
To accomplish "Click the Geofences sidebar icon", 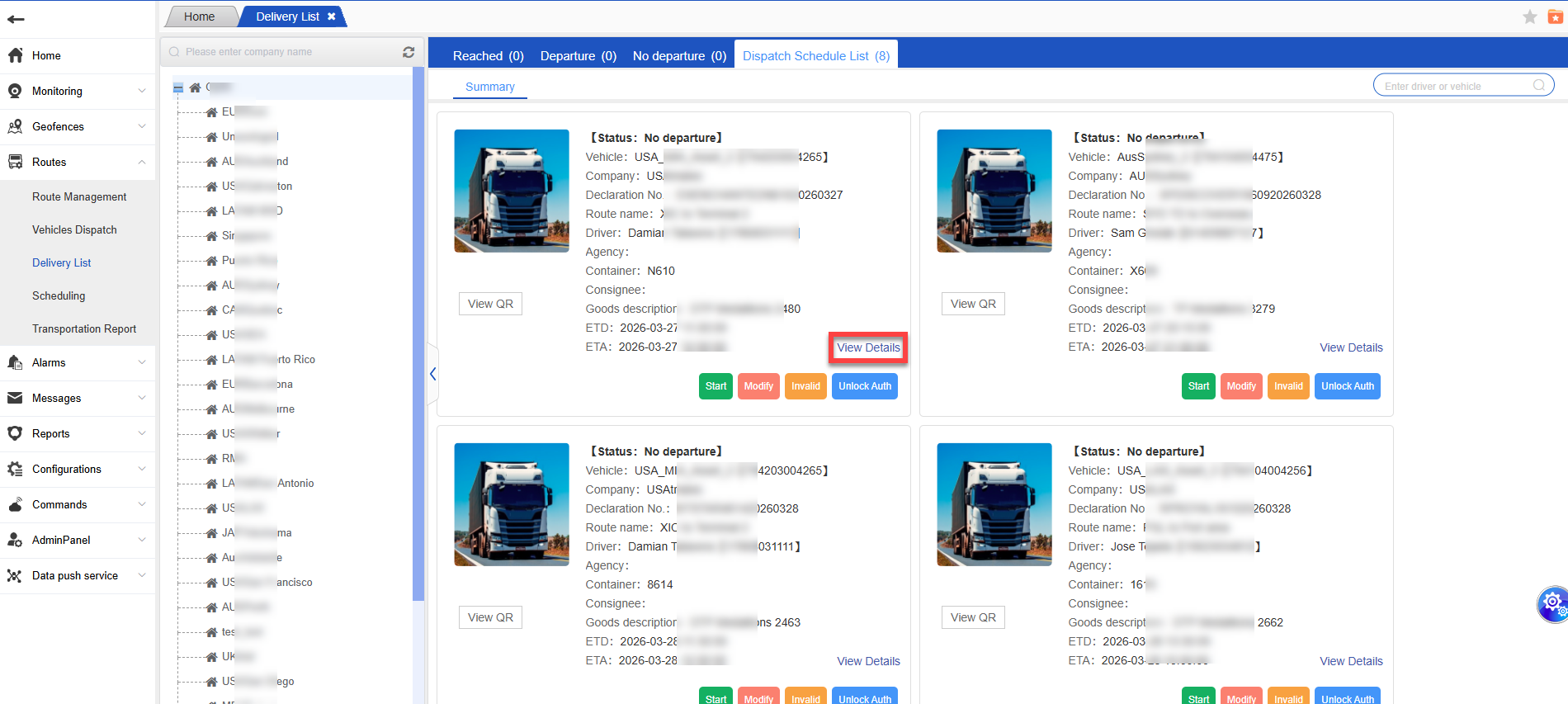I will pos(15,126).
